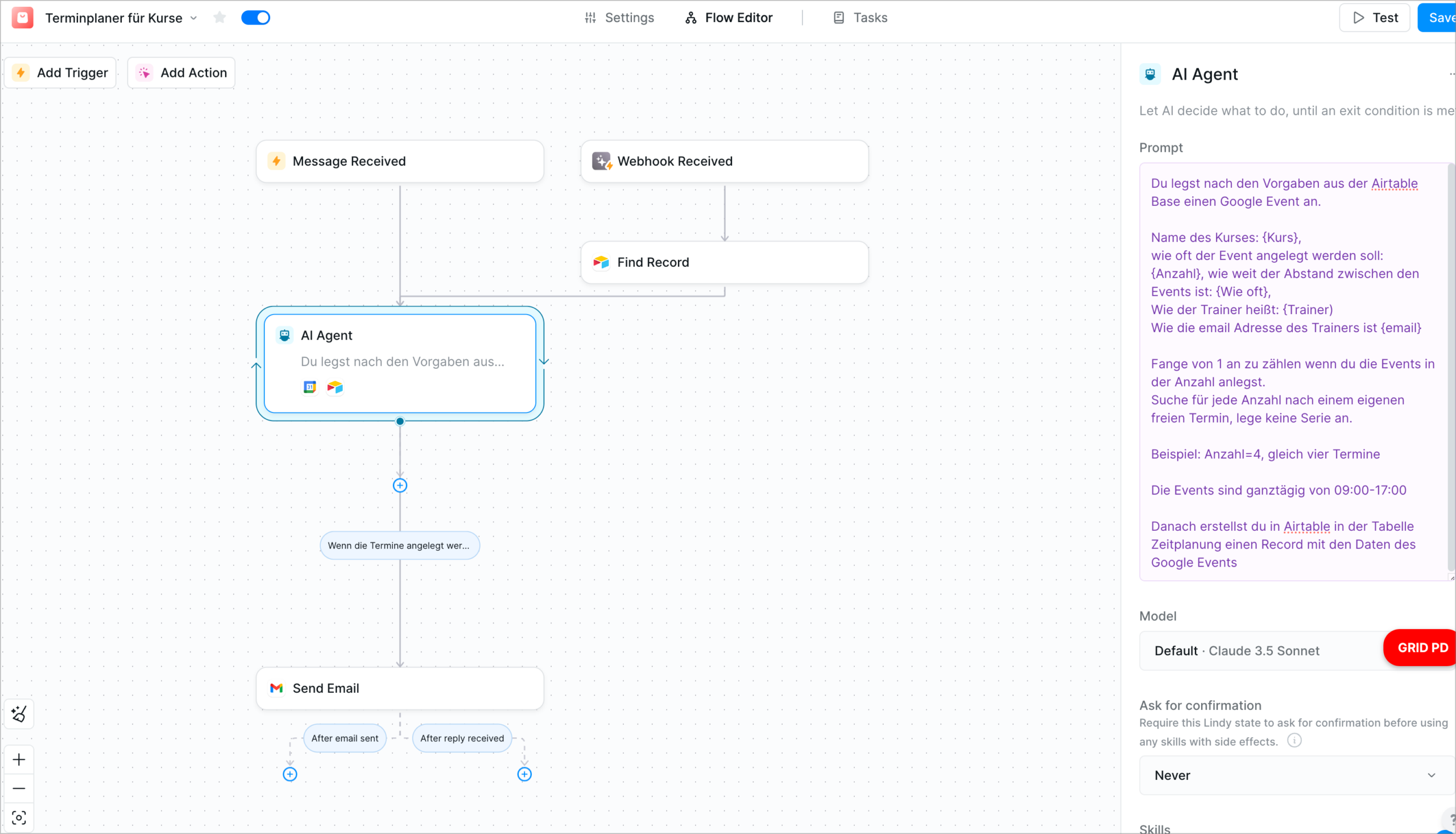Click the Flow Editor node icon
Screen dimensions: 1456x834
(x=691, y=18)
